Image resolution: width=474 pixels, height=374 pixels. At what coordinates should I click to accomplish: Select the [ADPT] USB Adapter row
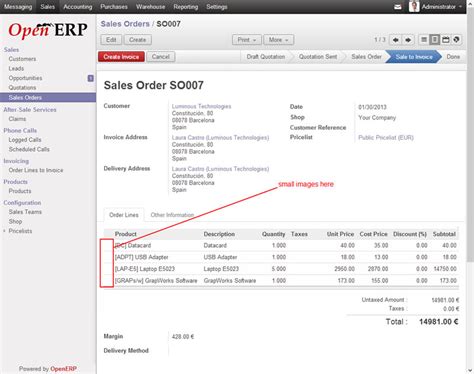pos(281,257)
